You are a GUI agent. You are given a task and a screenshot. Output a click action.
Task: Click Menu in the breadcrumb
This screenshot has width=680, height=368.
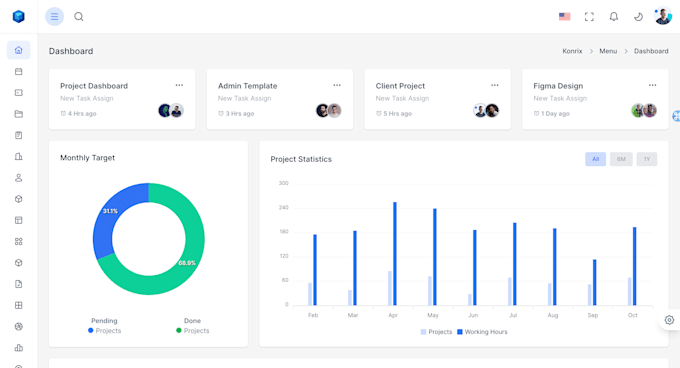tap(608, 51)
